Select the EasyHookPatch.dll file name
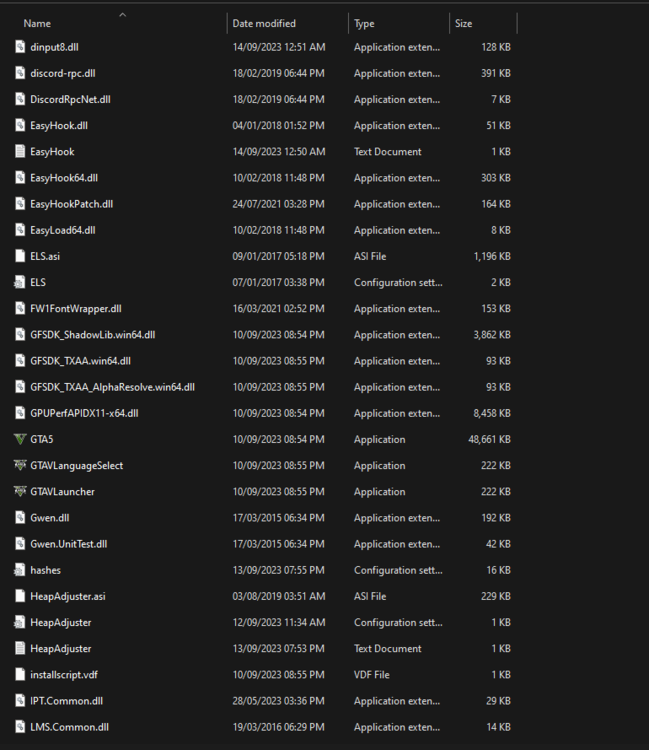The width and height of the screenshot is (649, 750). pyautogui.click(x=72, y=204)
